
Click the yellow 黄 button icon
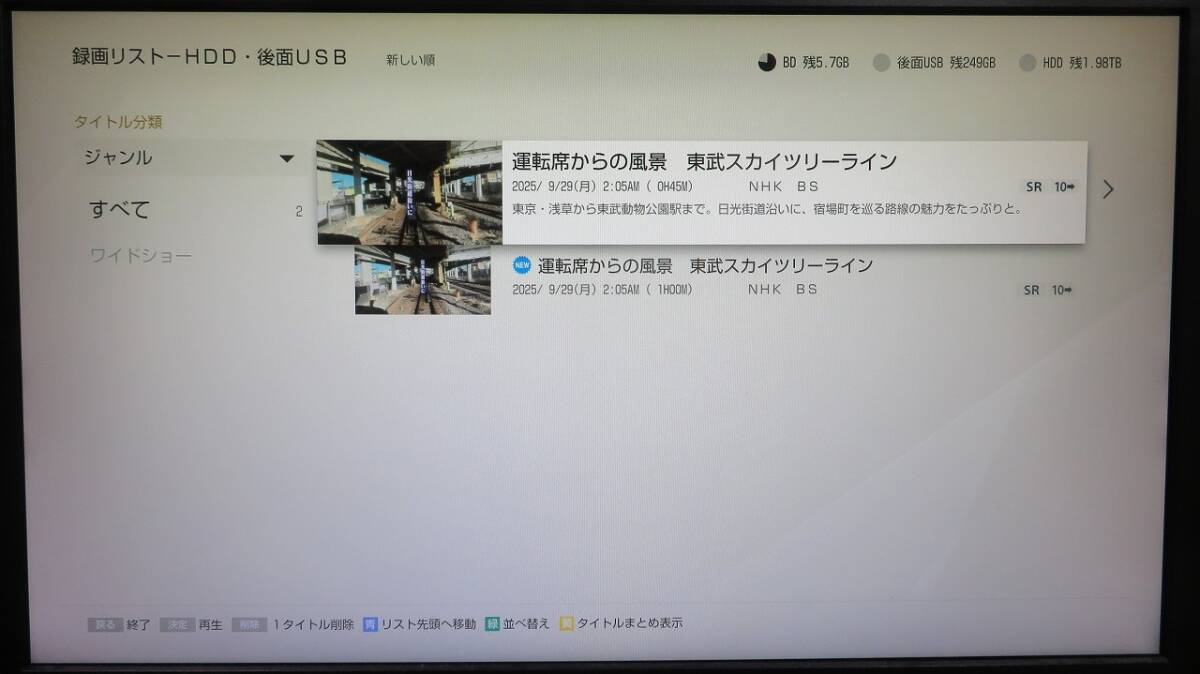pos(566,624)
